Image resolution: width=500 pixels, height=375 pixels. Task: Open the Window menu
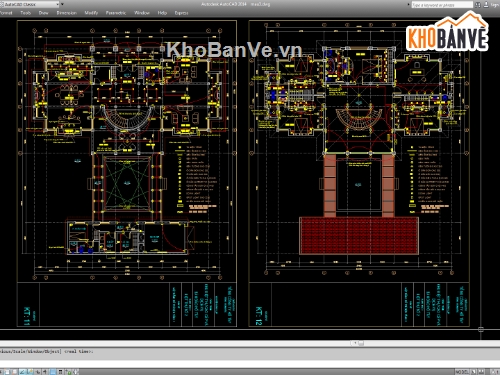click(x=142, y=13)
